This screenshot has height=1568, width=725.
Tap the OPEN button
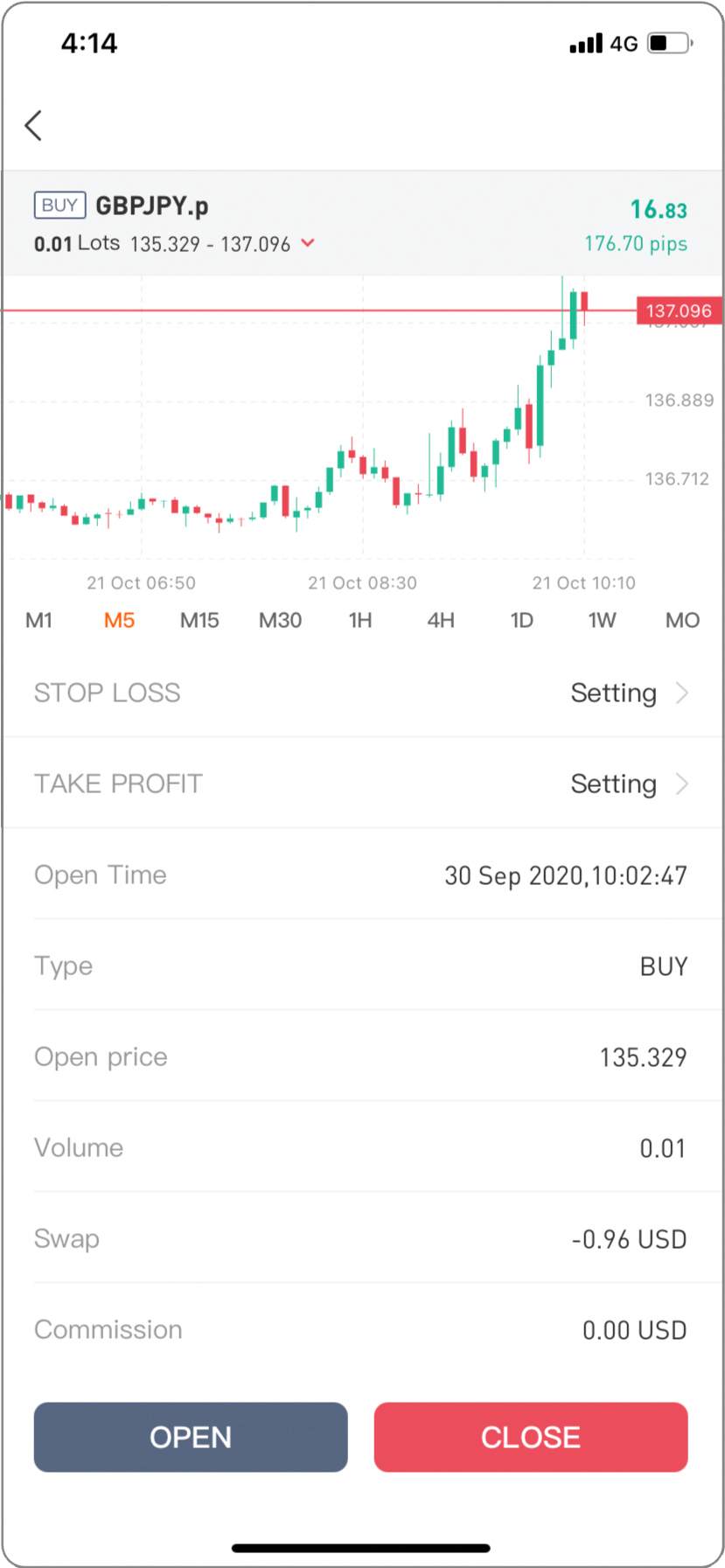[x=191, y=1437]
